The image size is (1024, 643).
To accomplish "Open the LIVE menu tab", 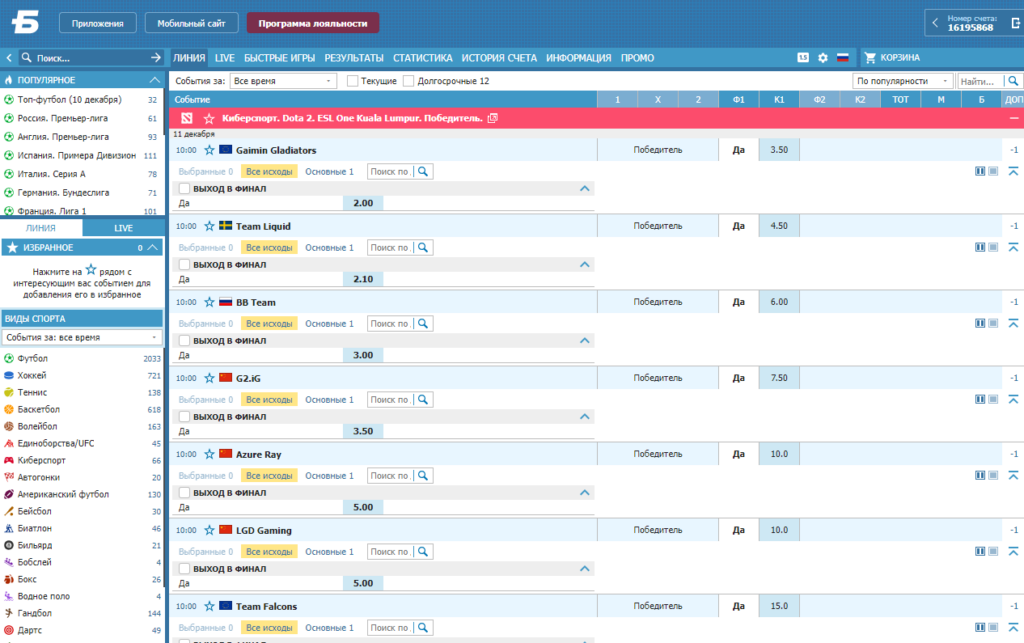I will (225, 58).
